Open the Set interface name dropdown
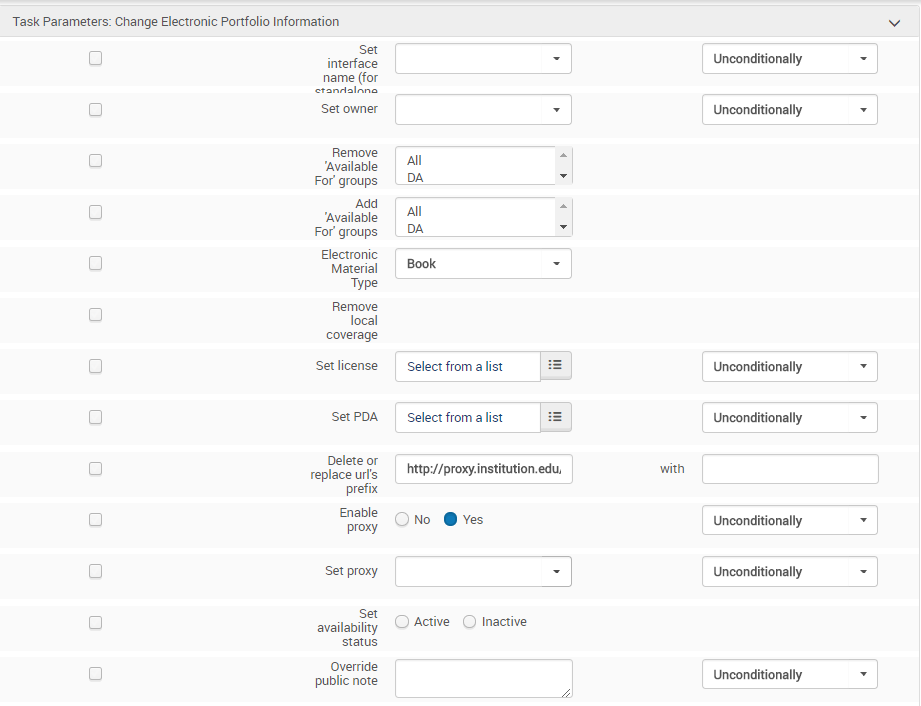 [483, 59]
